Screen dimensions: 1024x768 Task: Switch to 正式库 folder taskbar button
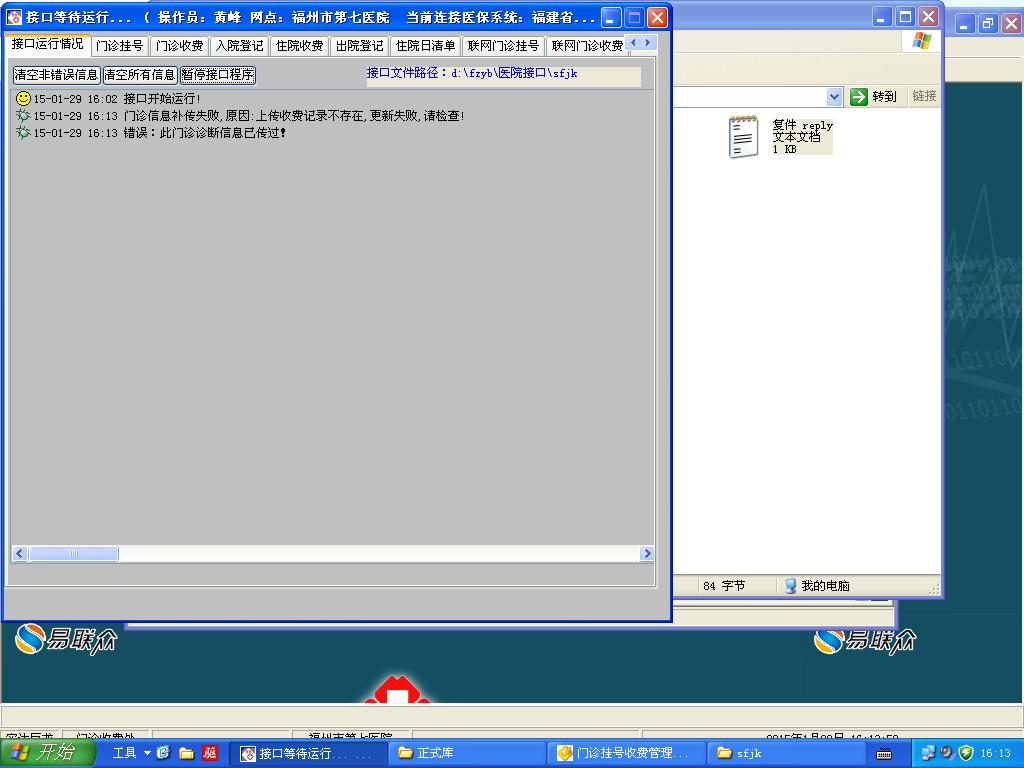[468, 753]
